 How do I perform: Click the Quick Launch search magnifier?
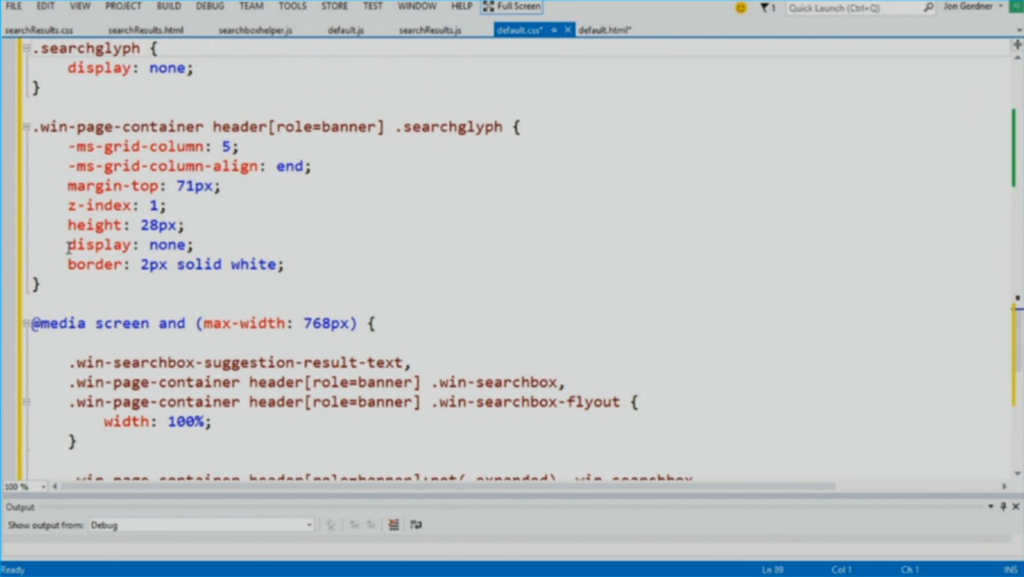[928, 8]
